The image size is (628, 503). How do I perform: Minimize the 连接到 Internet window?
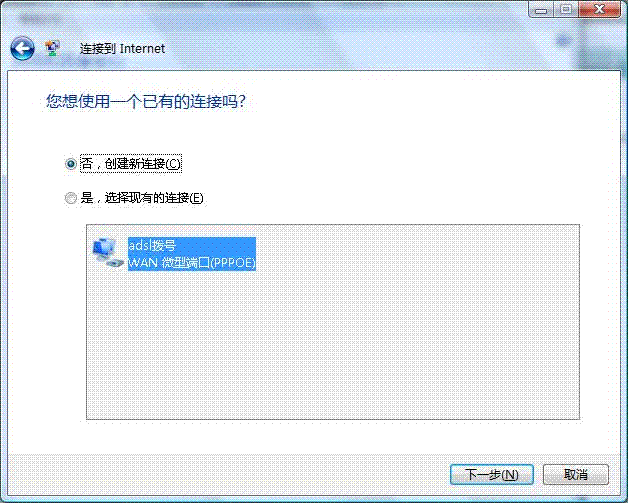pyautogui.click(x=541, y=10)
